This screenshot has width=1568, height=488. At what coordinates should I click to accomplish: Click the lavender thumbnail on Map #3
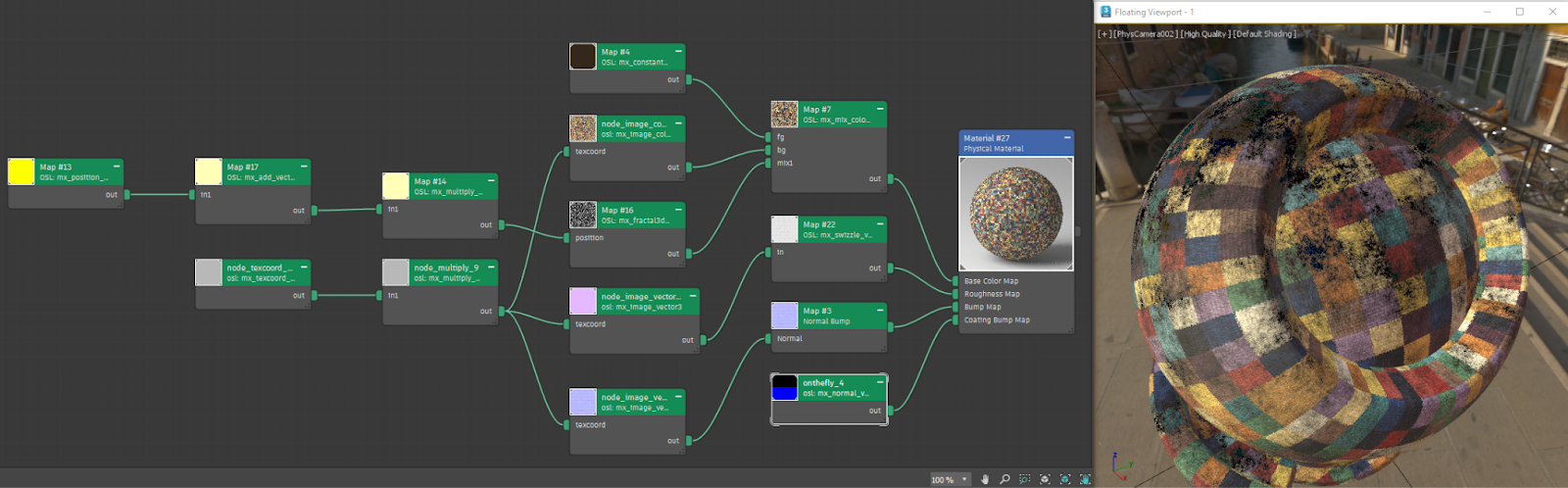[785, 316]
